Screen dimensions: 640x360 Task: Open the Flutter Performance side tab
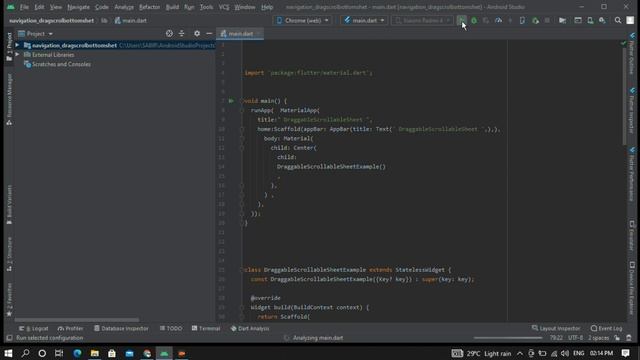click(631, 174)
